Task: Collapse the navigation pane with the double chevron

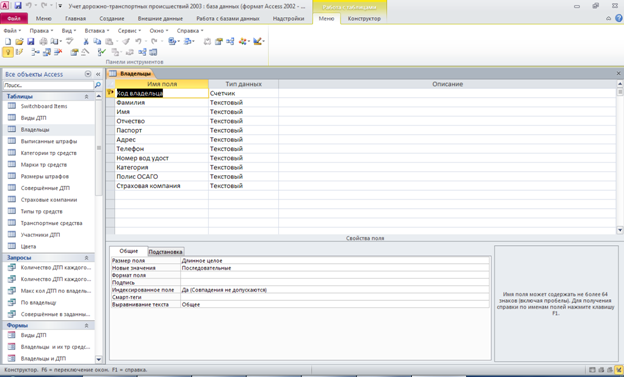Action: pos(98,74)
